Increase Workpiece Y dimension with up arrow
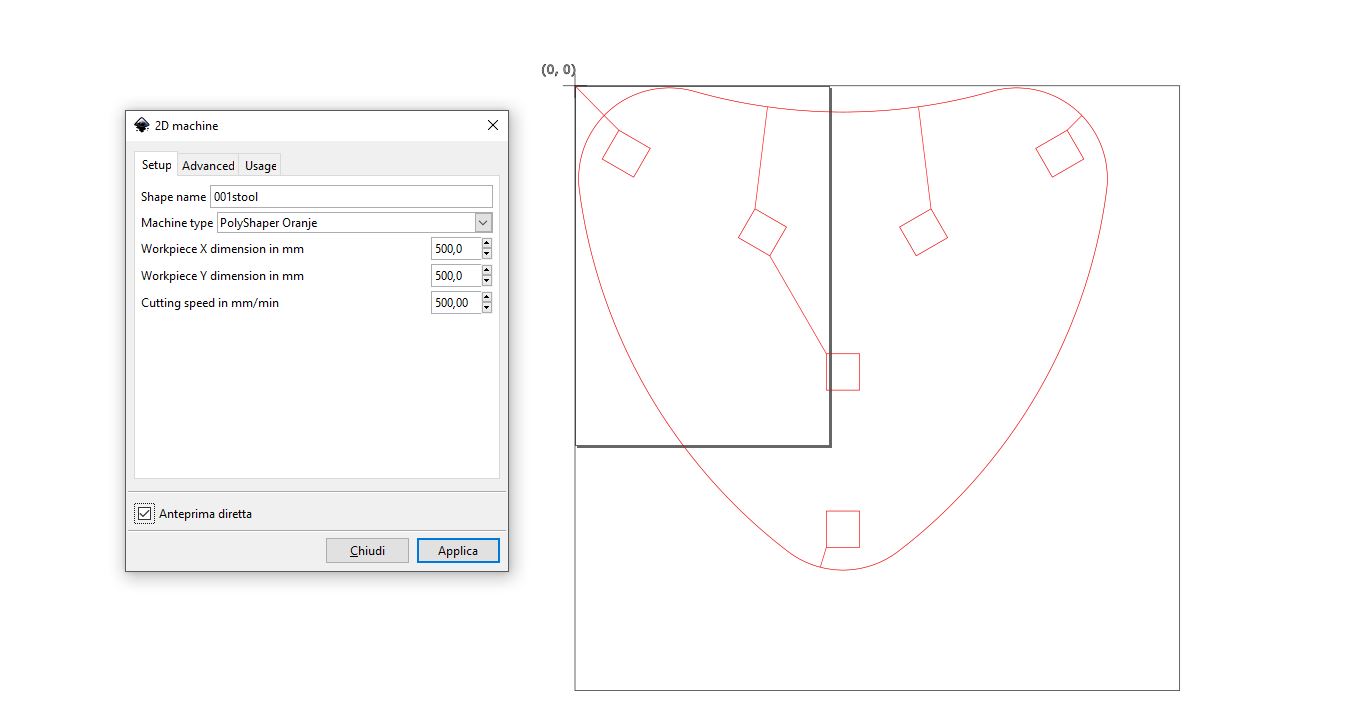Viewport: 1370px width, 719px height. coord(487,271)
